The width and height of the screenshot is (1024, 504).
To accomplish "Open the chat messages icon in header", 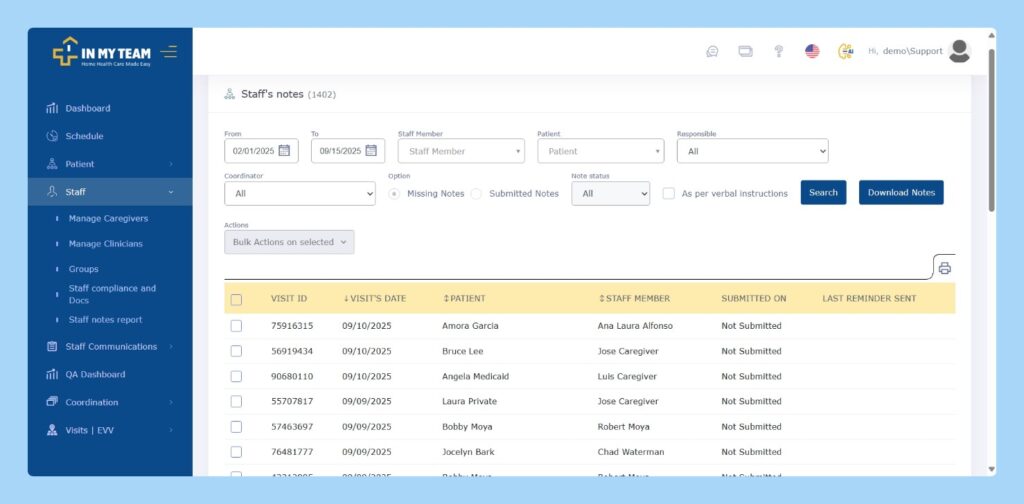I will pos(712,51).
